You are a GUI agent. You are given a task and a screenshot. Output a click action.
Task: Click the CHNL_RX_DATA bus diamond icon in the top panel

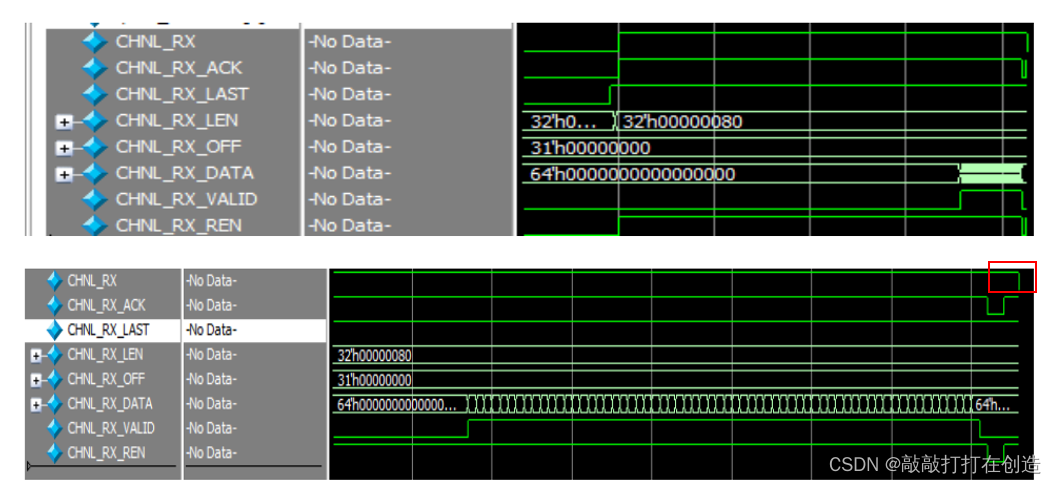94,174
